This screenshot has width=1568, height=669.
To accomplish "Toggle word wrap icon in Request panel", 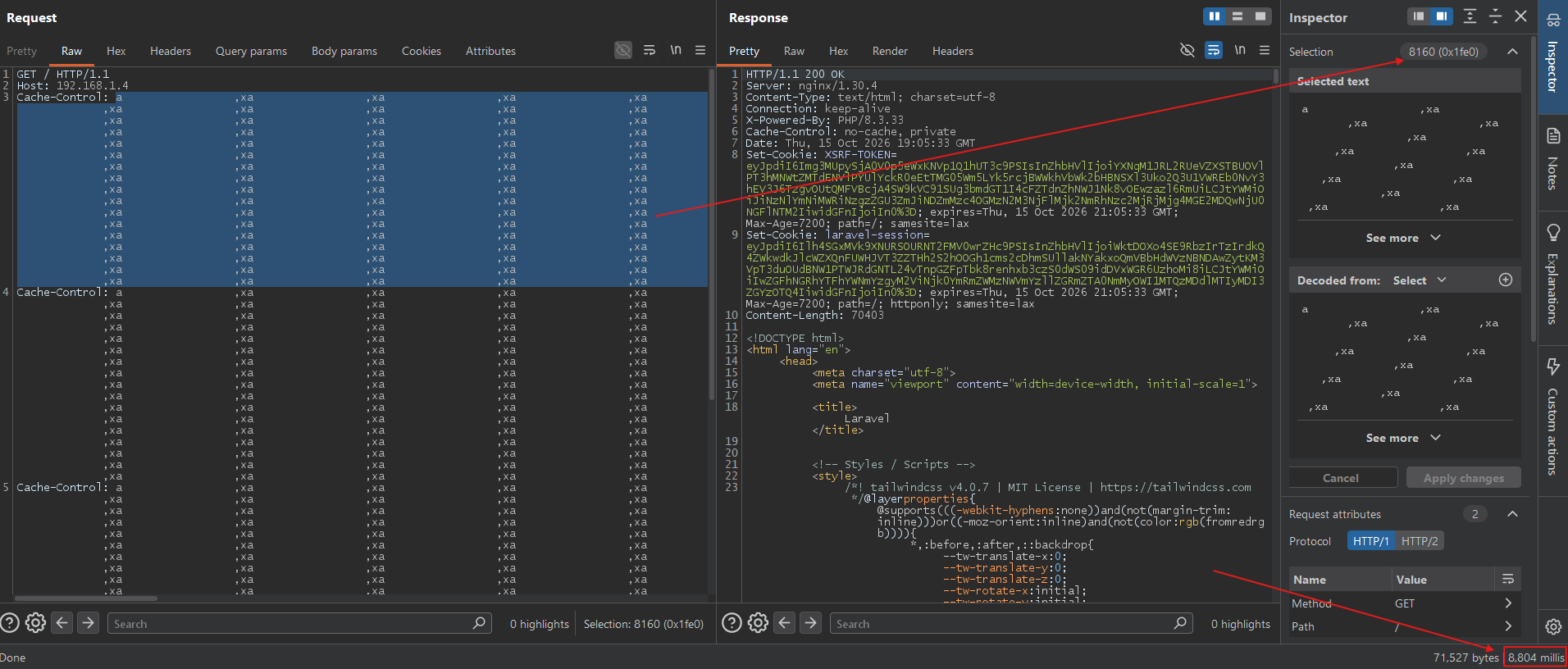I will pos(650,50).
